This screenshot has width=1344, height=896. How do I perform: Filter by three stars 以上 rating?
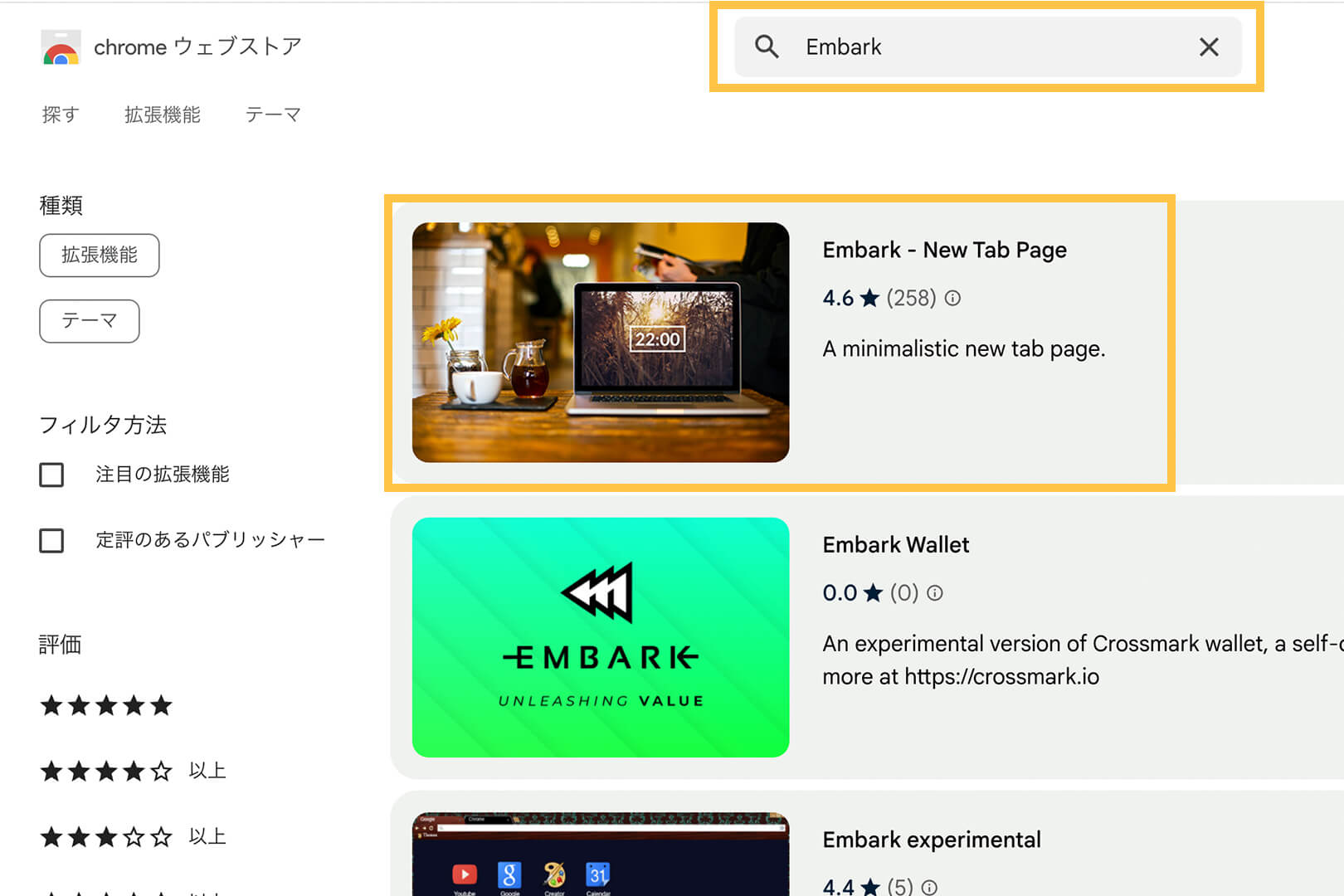[133, 837]
